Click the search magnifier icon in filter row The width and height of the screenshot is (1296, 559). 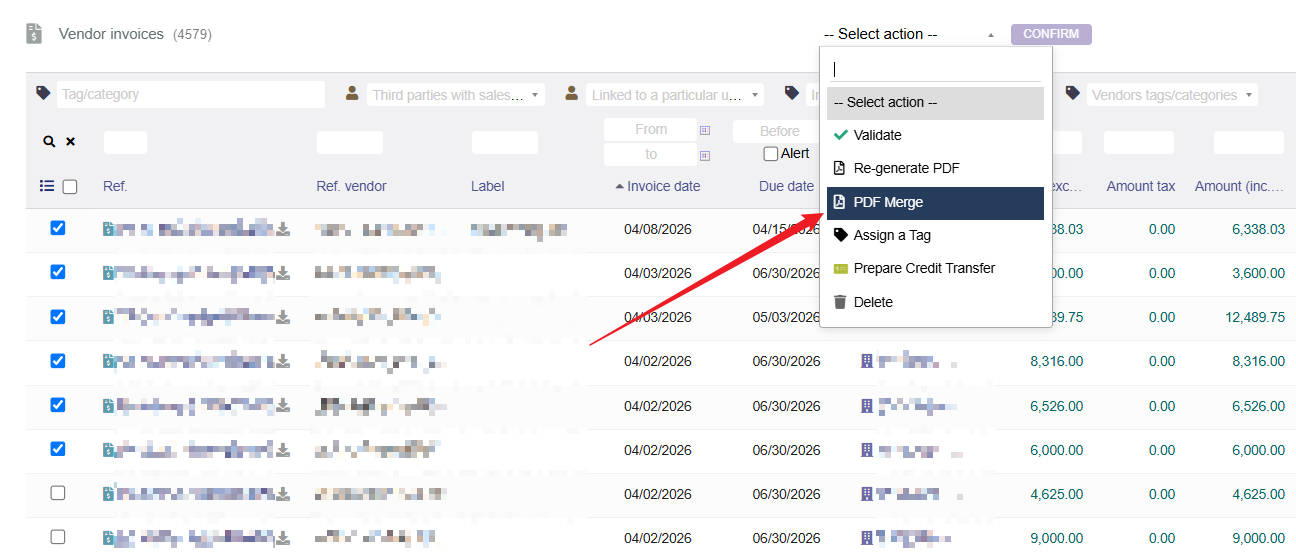(48, 142)
